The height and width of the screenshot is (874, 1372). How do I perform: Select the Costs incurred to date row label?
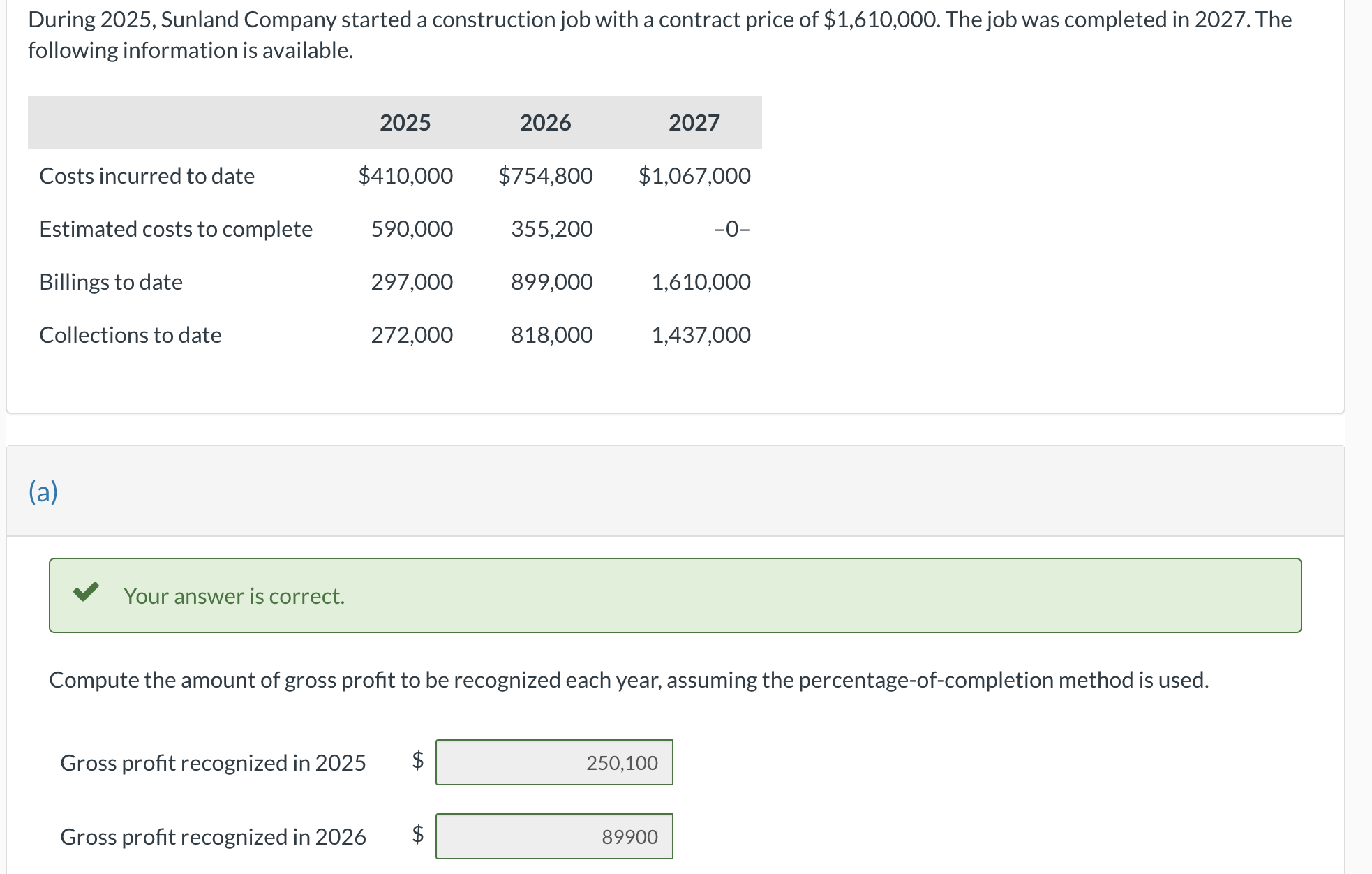pyautogui.click(x=147, y=176)
